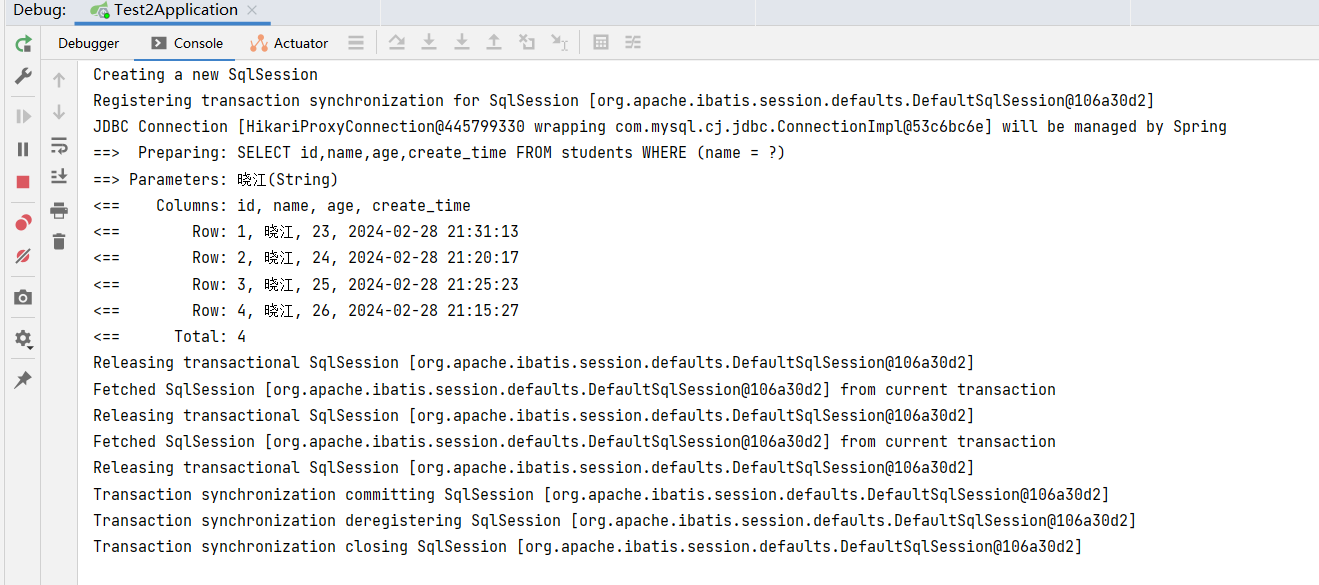Screen dimensions: 1319x585
Task: Print the console output
Action: pos(59,210)
